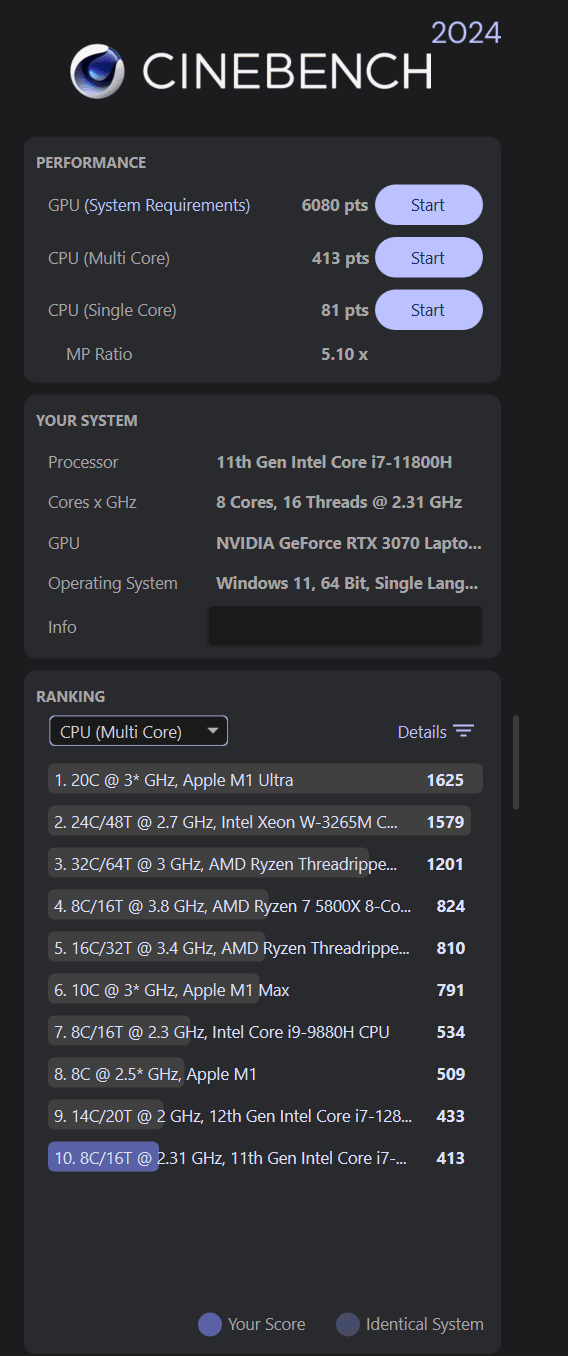Start the CPU Multi Core test
The image size is (568, 1356).
coord(428,258)
